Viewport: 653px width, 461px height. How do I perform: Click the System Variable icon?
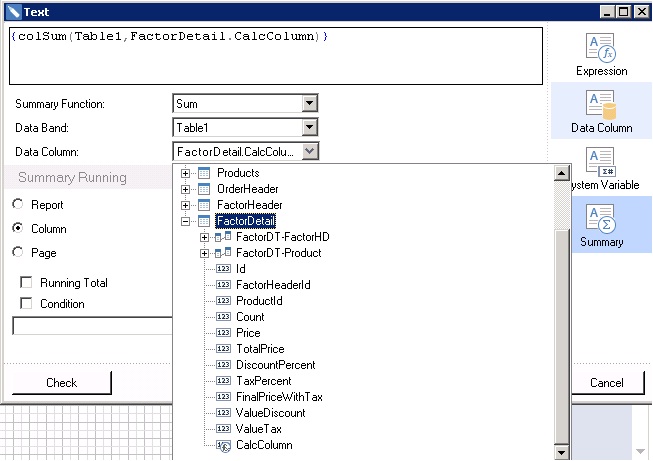(601, 161)
